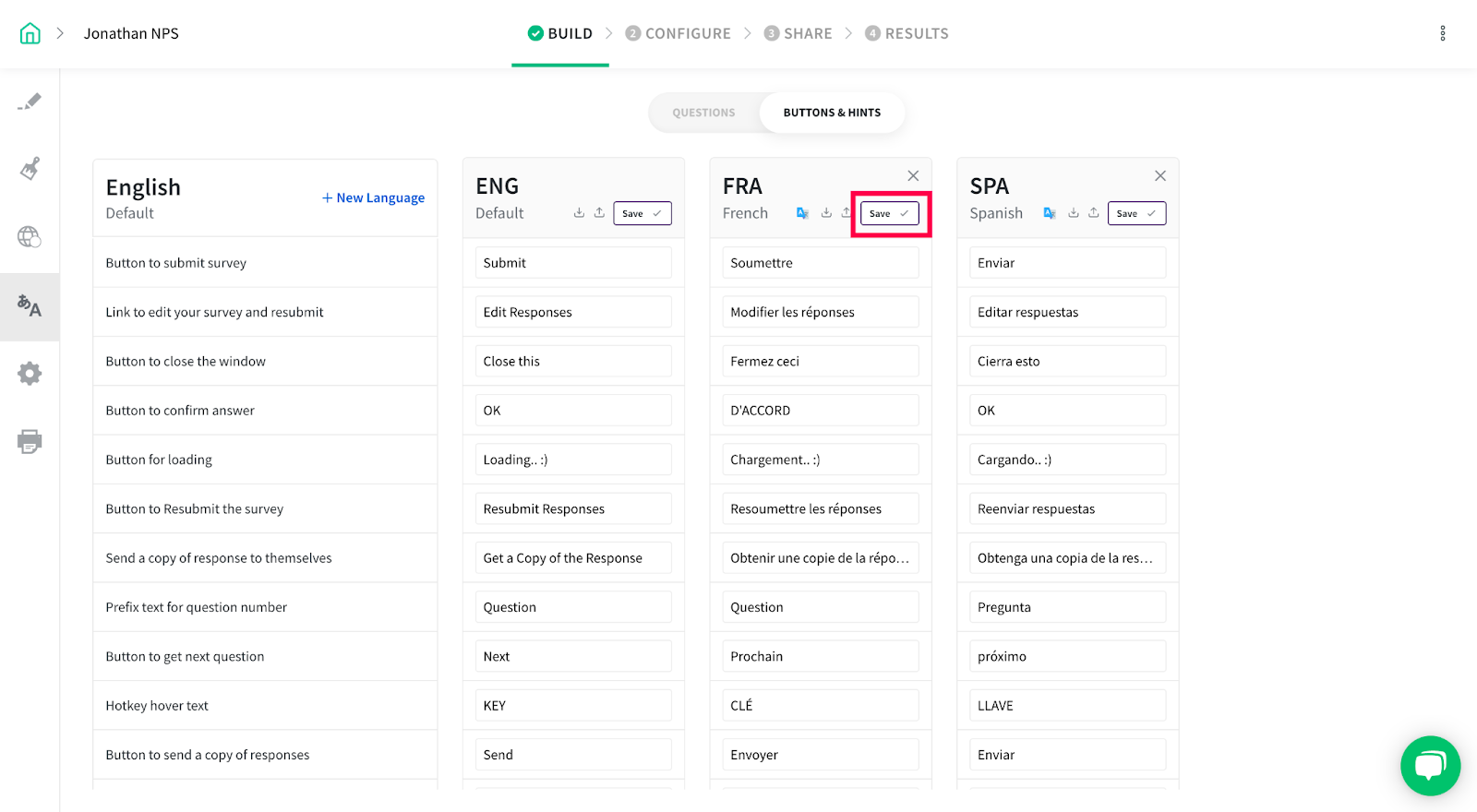The image size is (1477, 812).
Task: Go to the Configure step
Action: pos(678,34)
